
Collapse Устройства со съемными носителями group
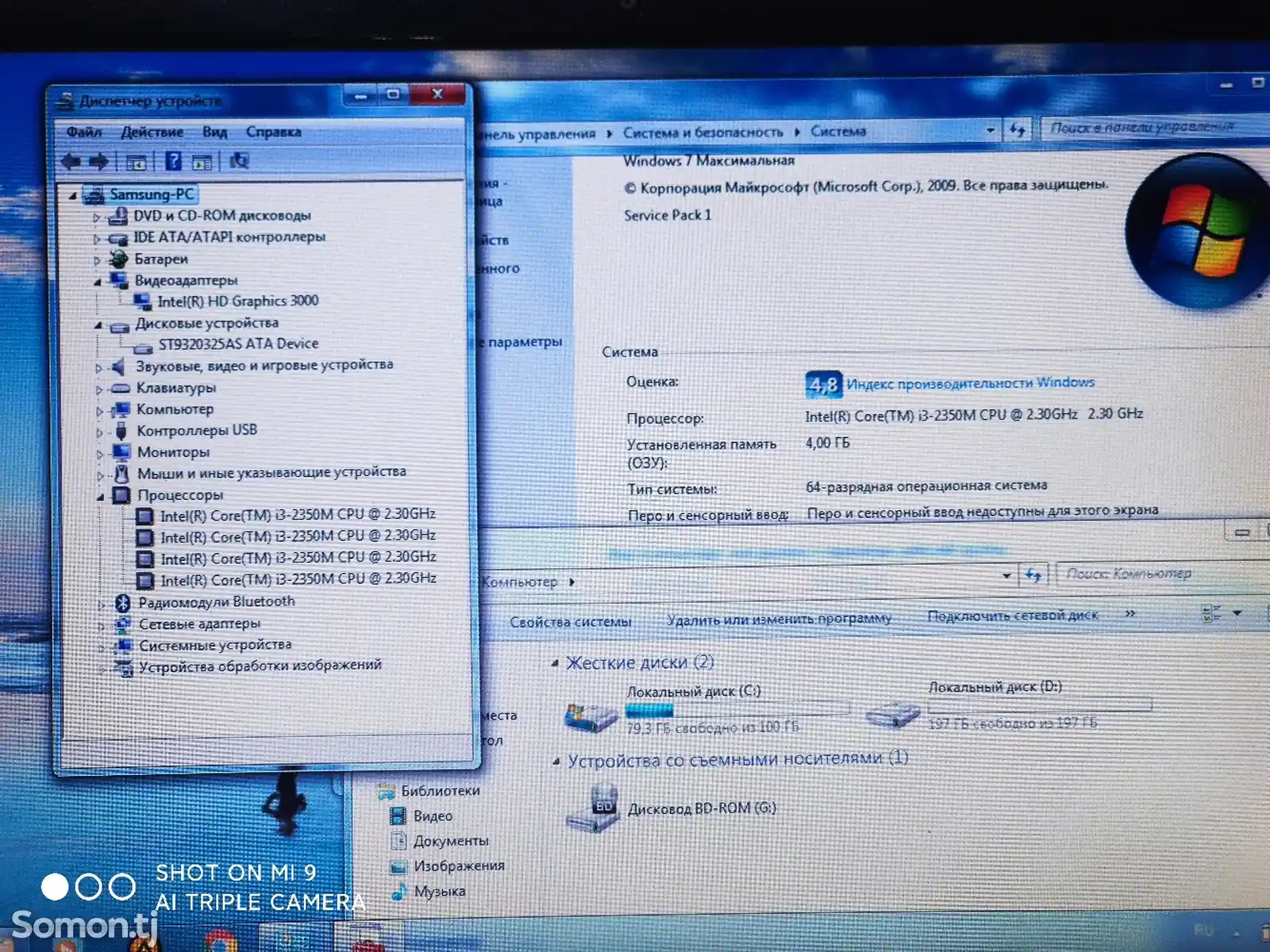tap(557, 762)
